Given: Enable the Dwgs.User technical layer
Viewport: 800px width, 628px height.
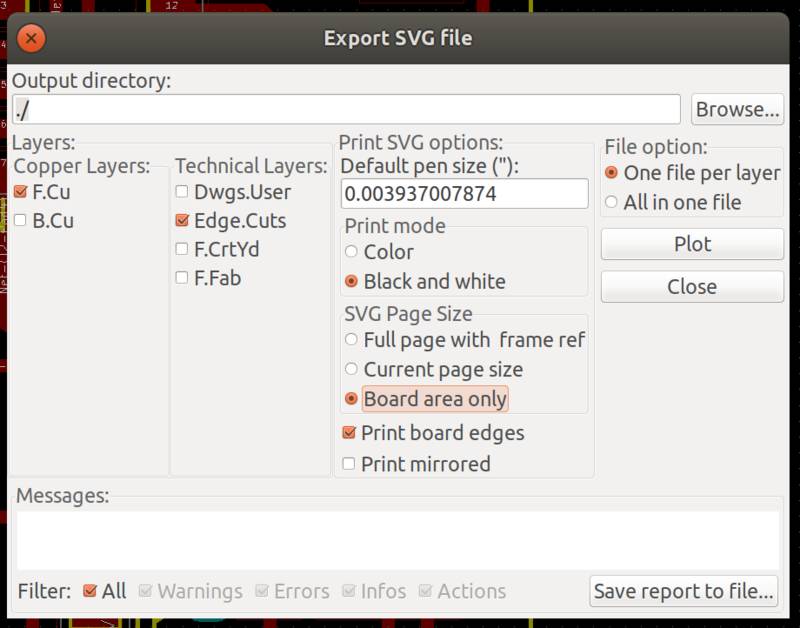Looking at the screenshot, I should pyautogui.click(x=182, y=192).
